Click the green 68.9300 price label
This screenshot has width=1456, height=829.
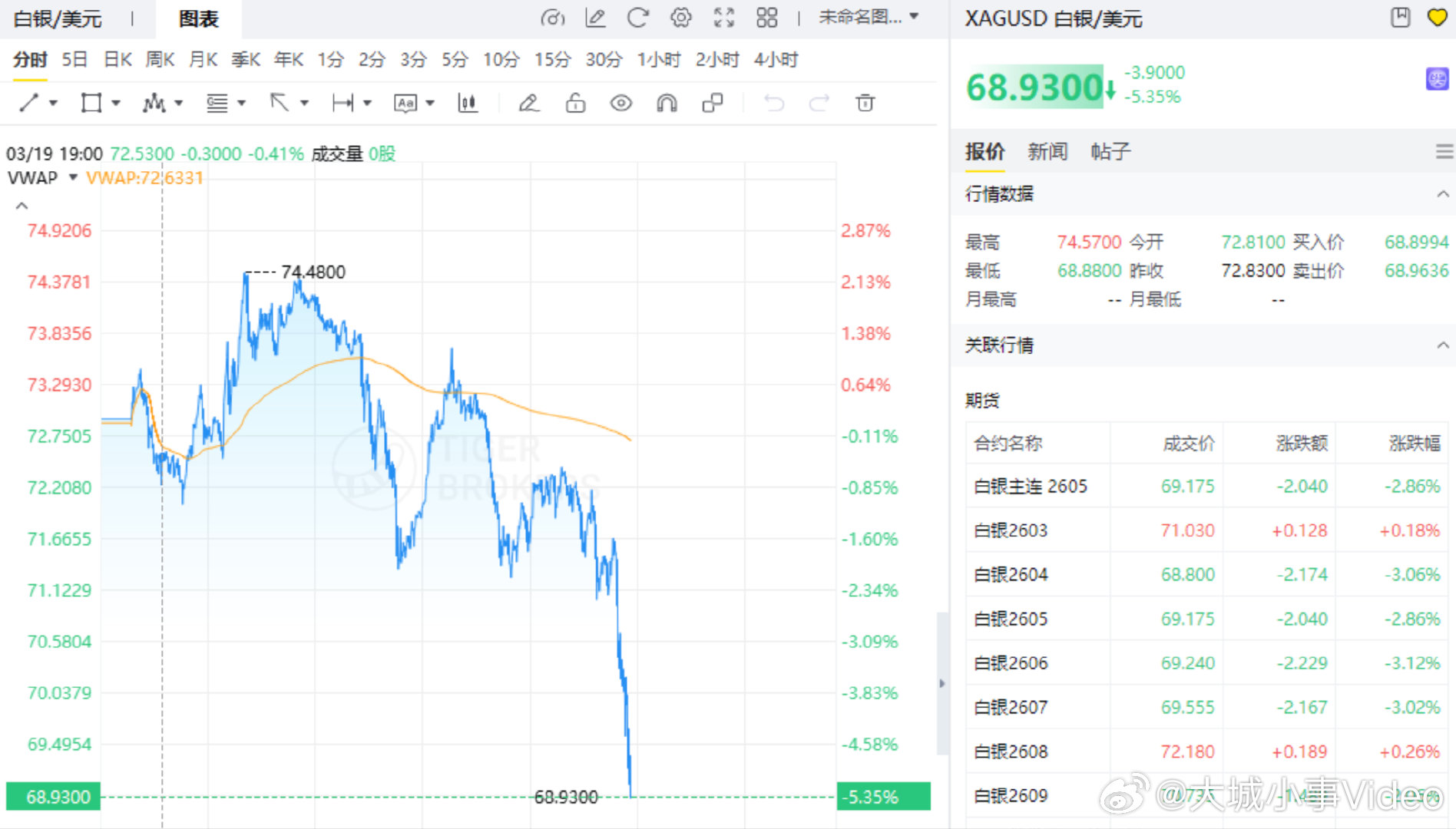pos(52,796)
